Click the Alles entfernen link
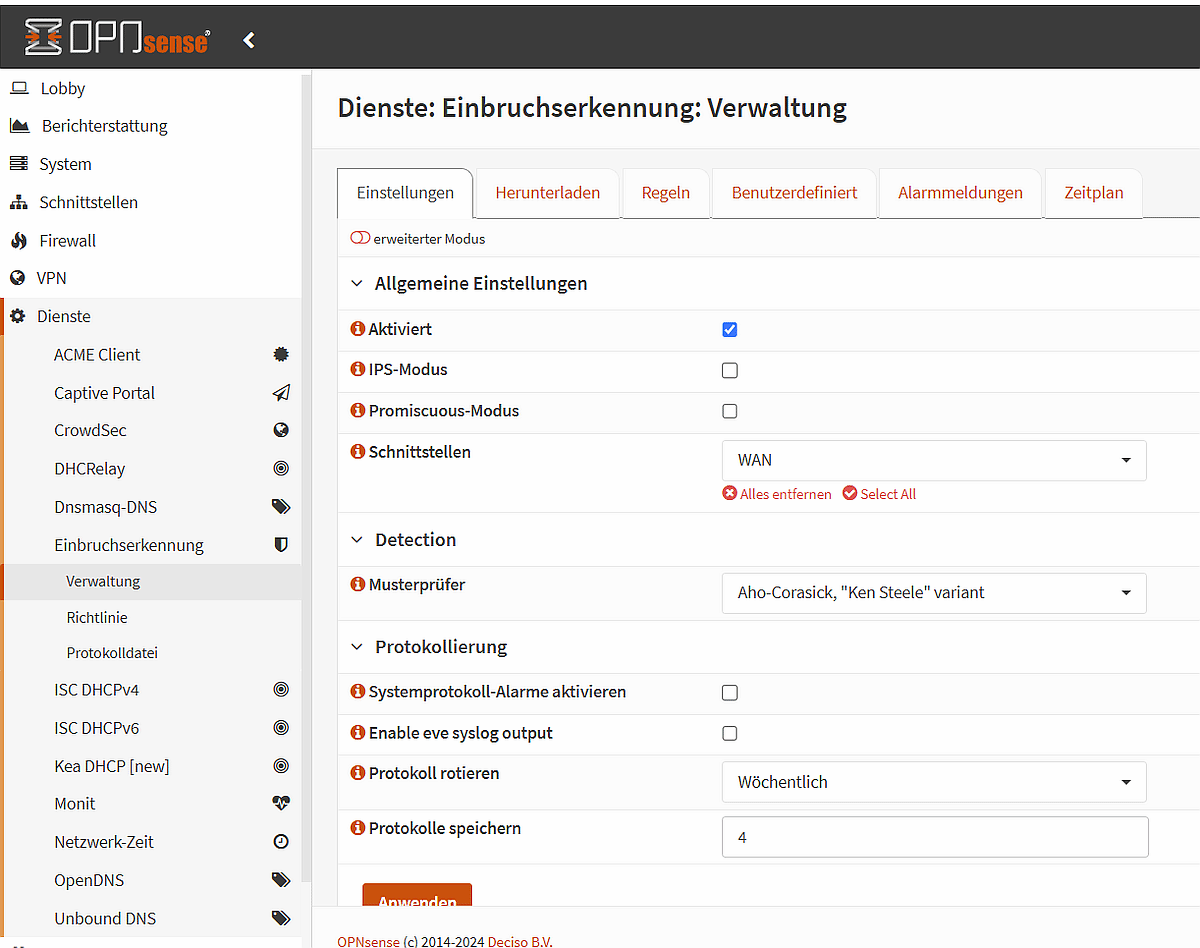The height and width of the screenshot is (948, 1200). [777, 494]
